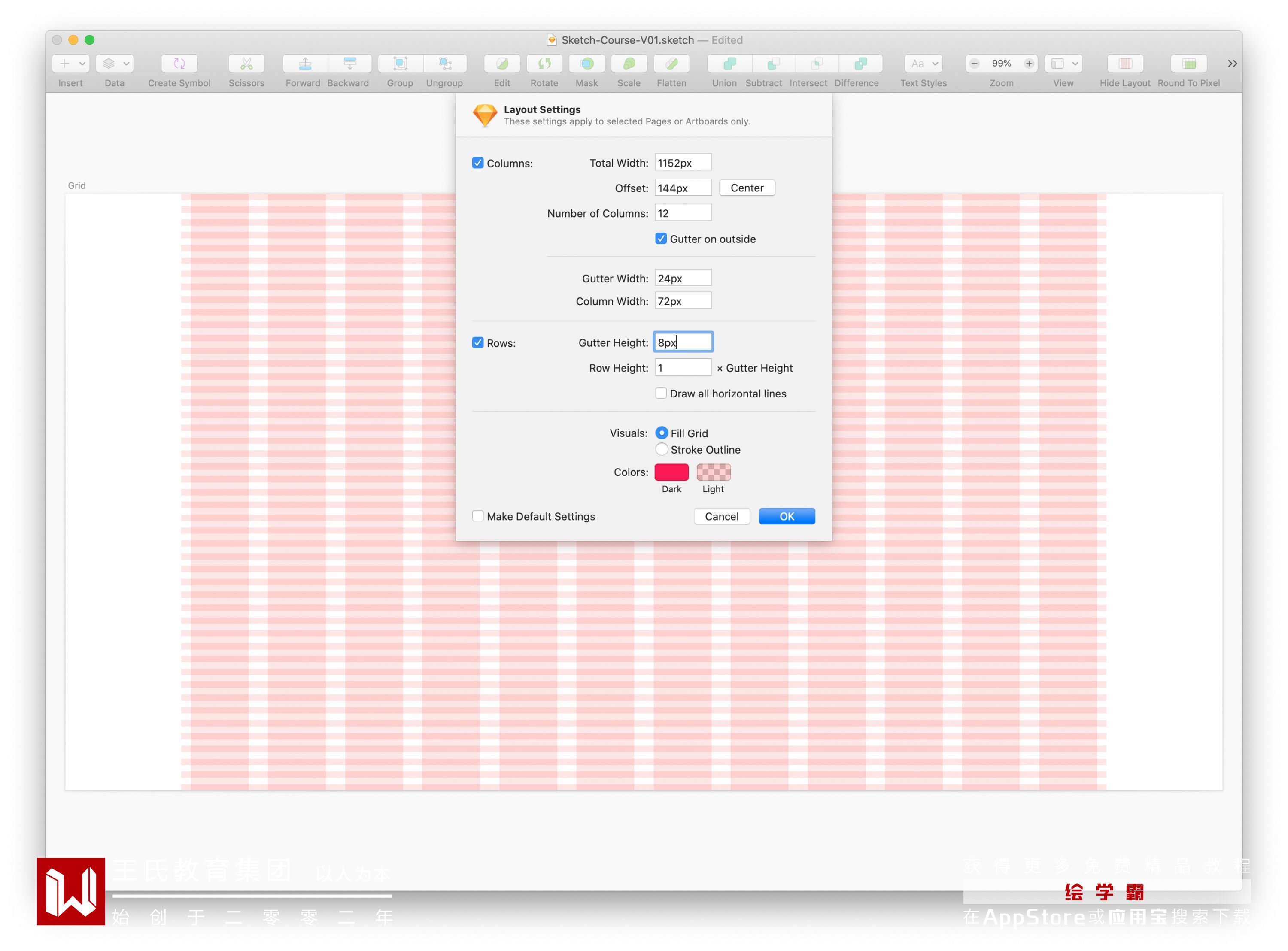Check Make Default Settings
The height and width of the screenshot is (951, 1288).
478,516
